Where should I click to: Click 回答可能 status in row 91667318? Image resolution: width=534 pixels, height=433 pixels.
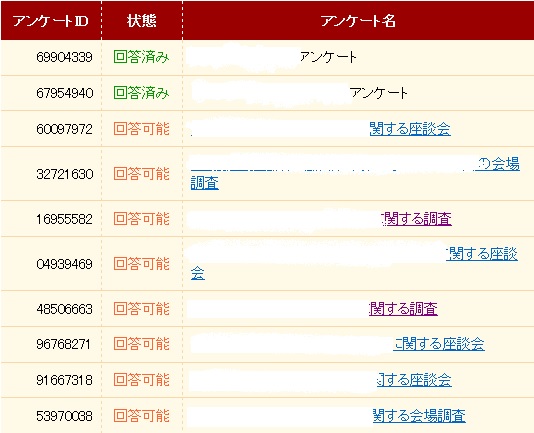pos(141,380)
